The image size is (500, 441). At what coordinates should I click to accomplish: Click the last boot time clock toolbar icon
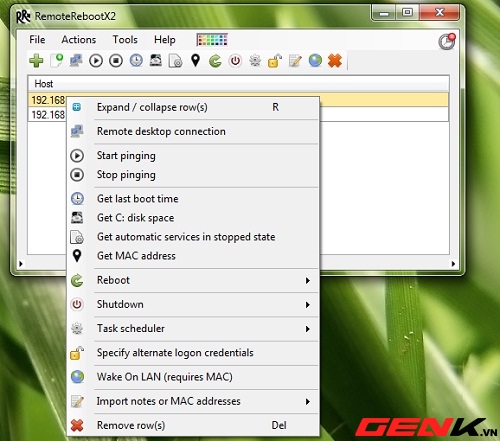point(136,61)
